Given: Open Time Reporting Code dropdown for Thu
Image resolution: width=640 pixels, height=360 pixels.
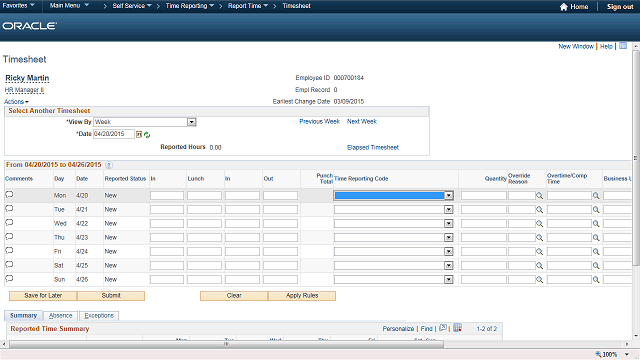Looking at the screenshot, I should point(449,237).
